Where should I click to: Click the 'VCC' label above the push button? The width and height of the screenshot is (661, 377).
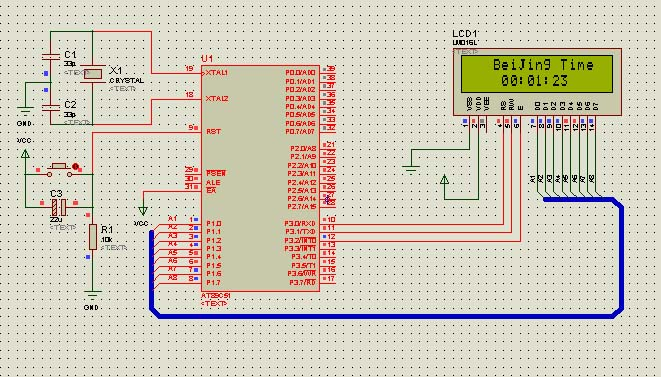pos(24,140)
